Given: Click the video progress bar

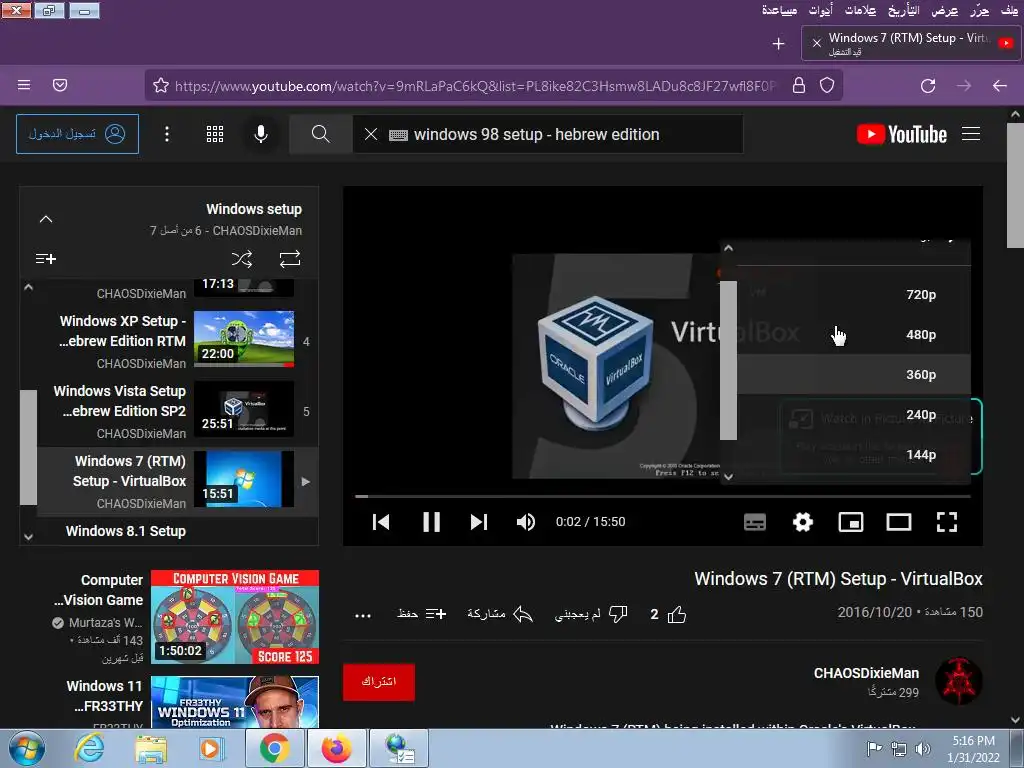Looking at the screenshot, I should click(662, 496).
